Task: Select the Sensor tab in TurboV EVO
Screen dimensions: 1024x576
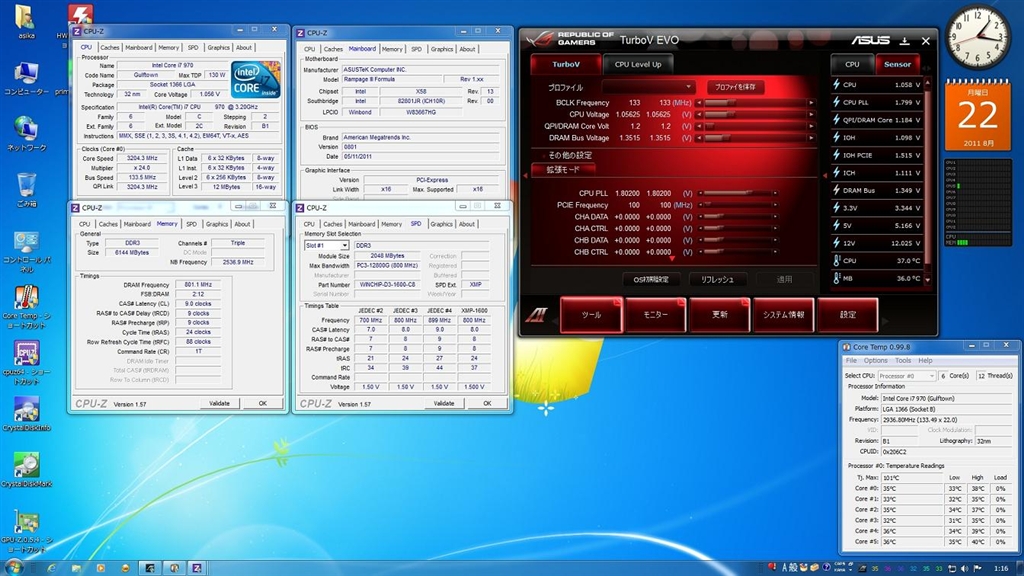Action: click(897, 65)
